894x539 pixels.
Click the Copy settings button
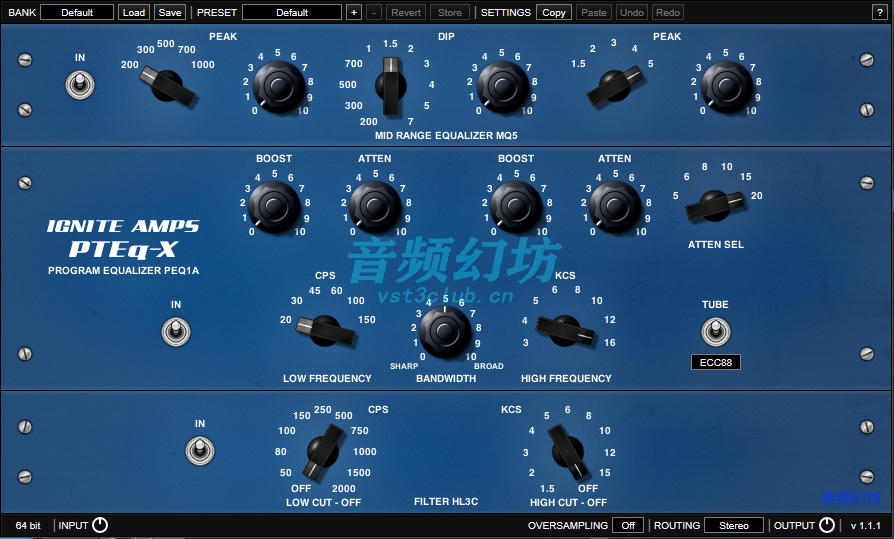554,13
